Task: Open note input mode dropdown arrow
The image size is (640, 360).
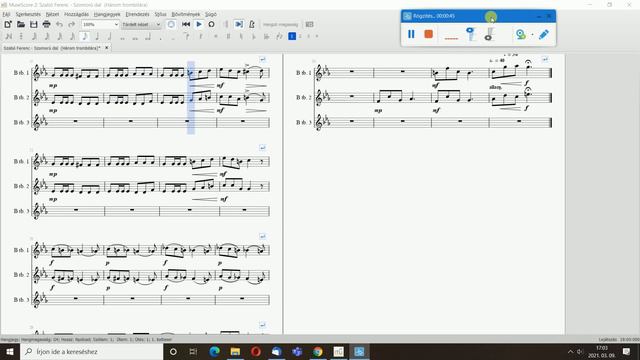Action: pos(21,36)
